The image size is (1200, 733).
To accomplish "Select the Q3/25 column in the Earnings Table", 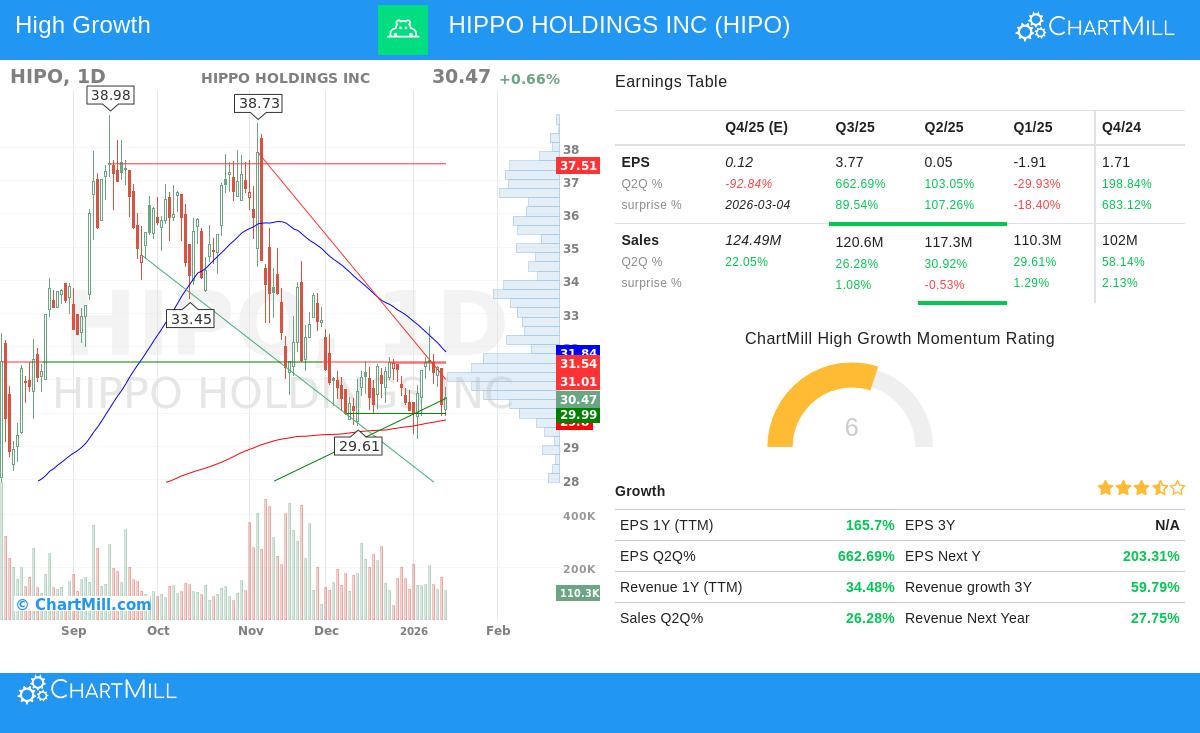I will pos(855,127).
